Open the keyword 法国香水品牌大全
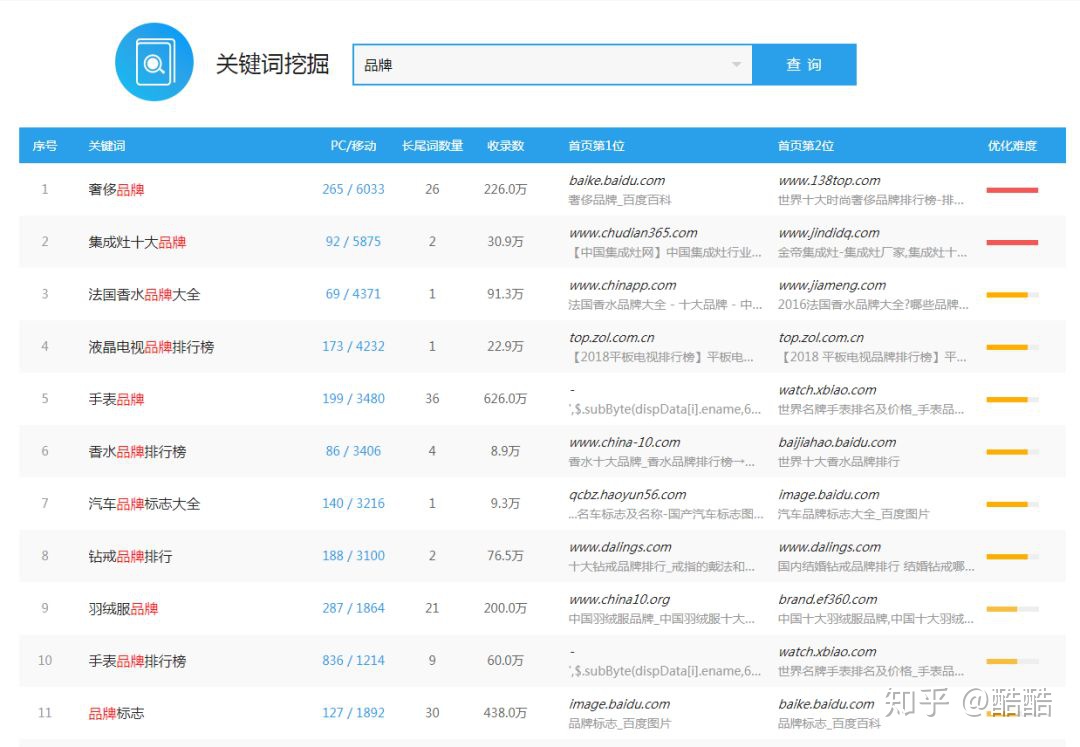 coord(144,294)
